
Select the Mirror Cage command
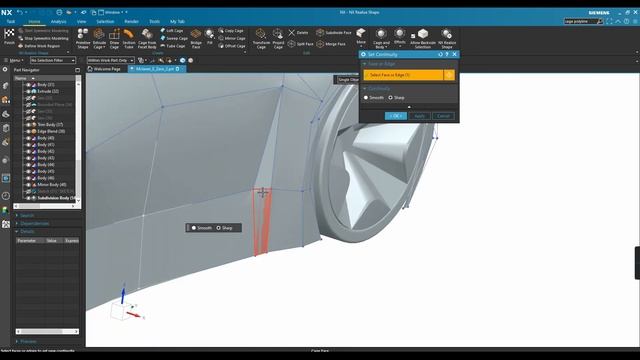point(232,38)
